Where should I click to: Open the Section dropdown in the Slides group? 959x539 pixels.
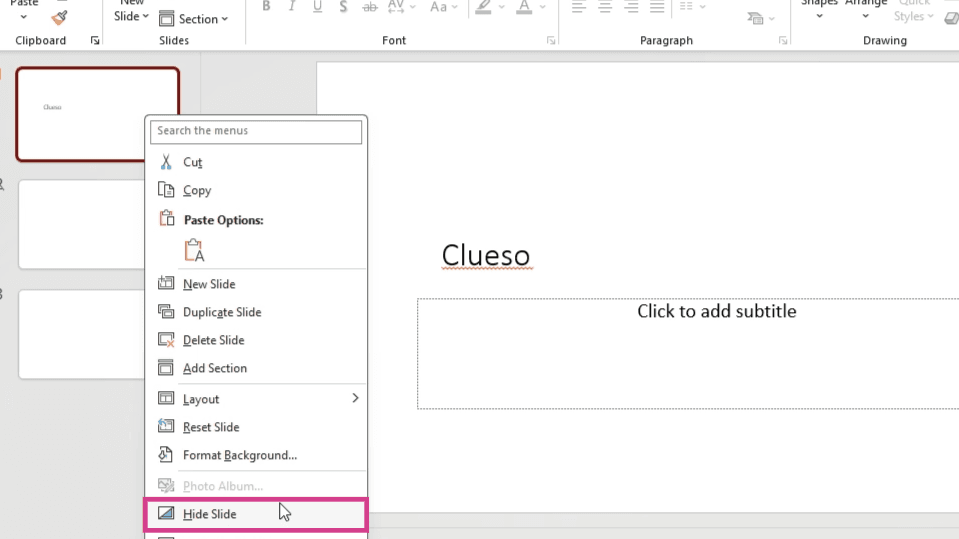(x=193, y=19)
